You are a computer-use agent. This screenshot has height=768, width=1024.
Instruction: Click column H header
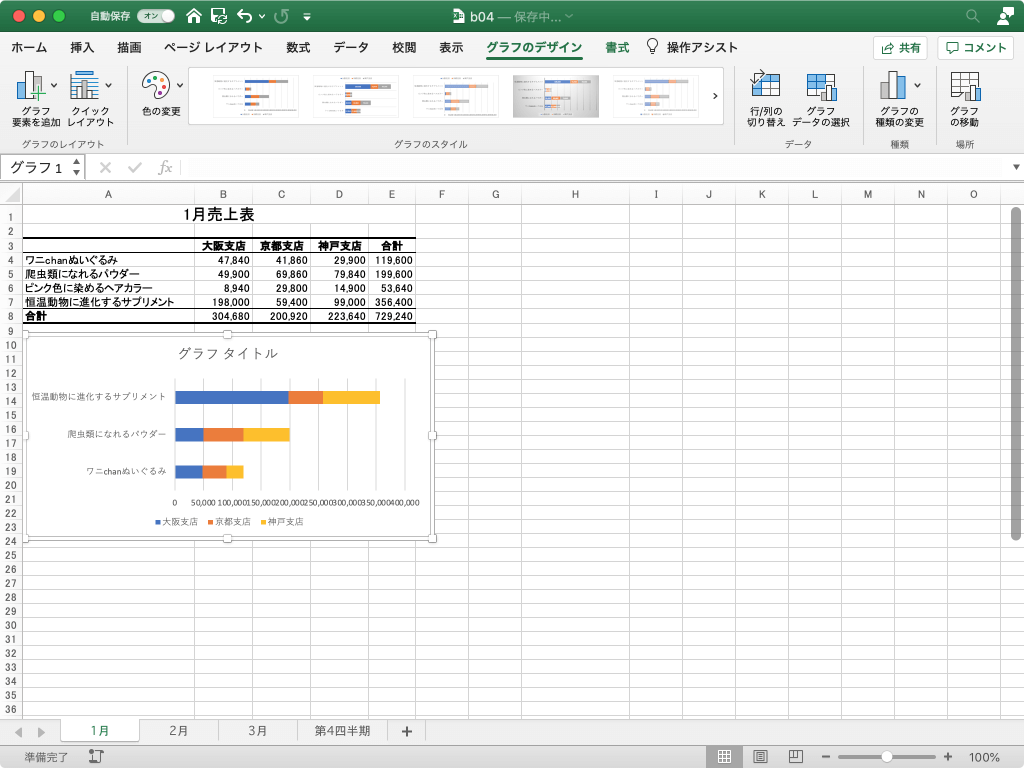point(575,194)
